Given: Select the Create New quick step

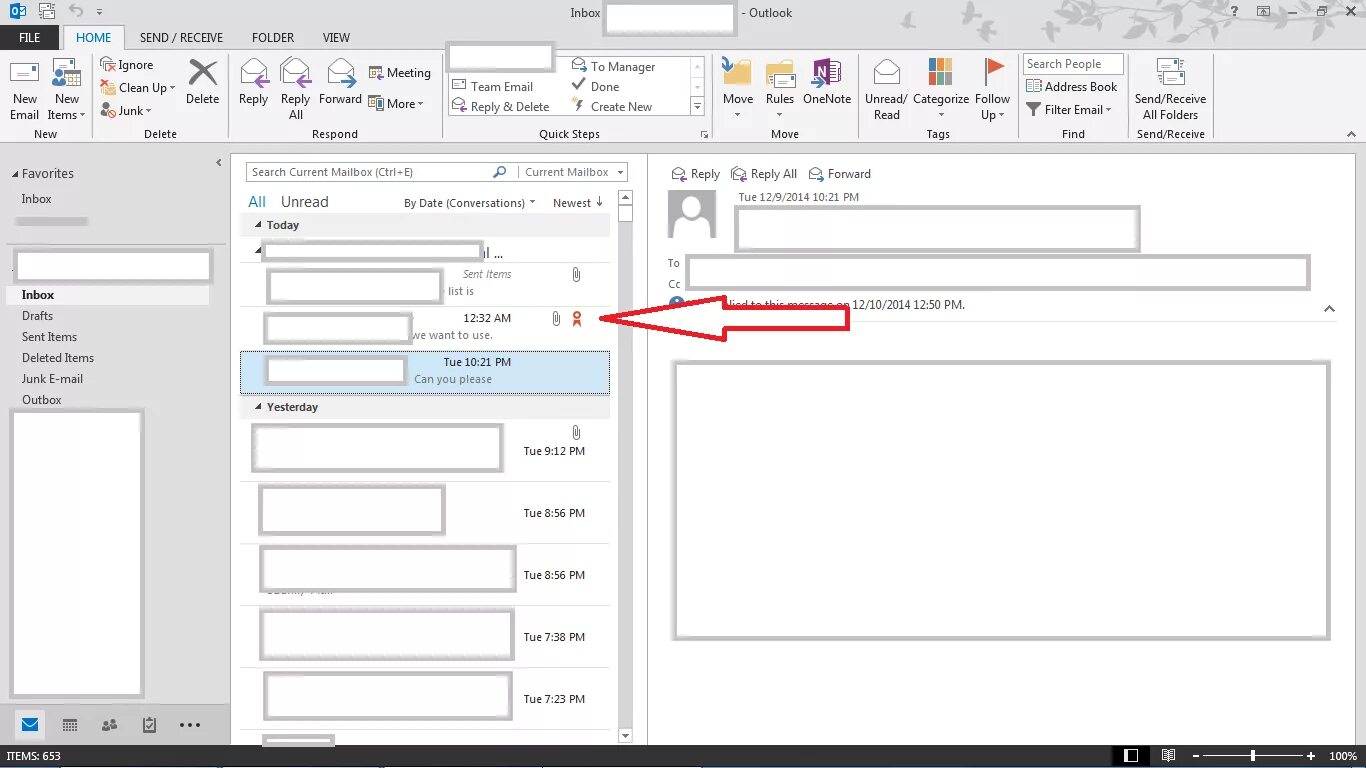Looking at the screenshot, I should 611,107.
